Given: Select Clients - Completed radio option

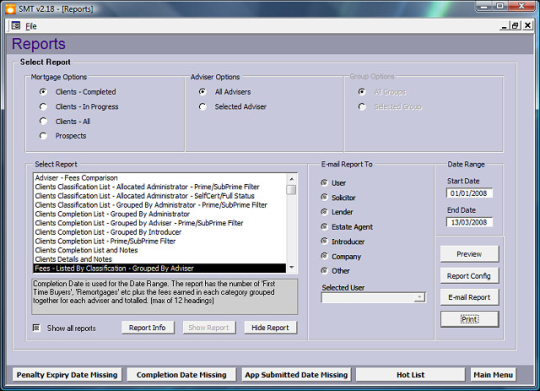Looking at the screenshot, I should tap(43, 92).
